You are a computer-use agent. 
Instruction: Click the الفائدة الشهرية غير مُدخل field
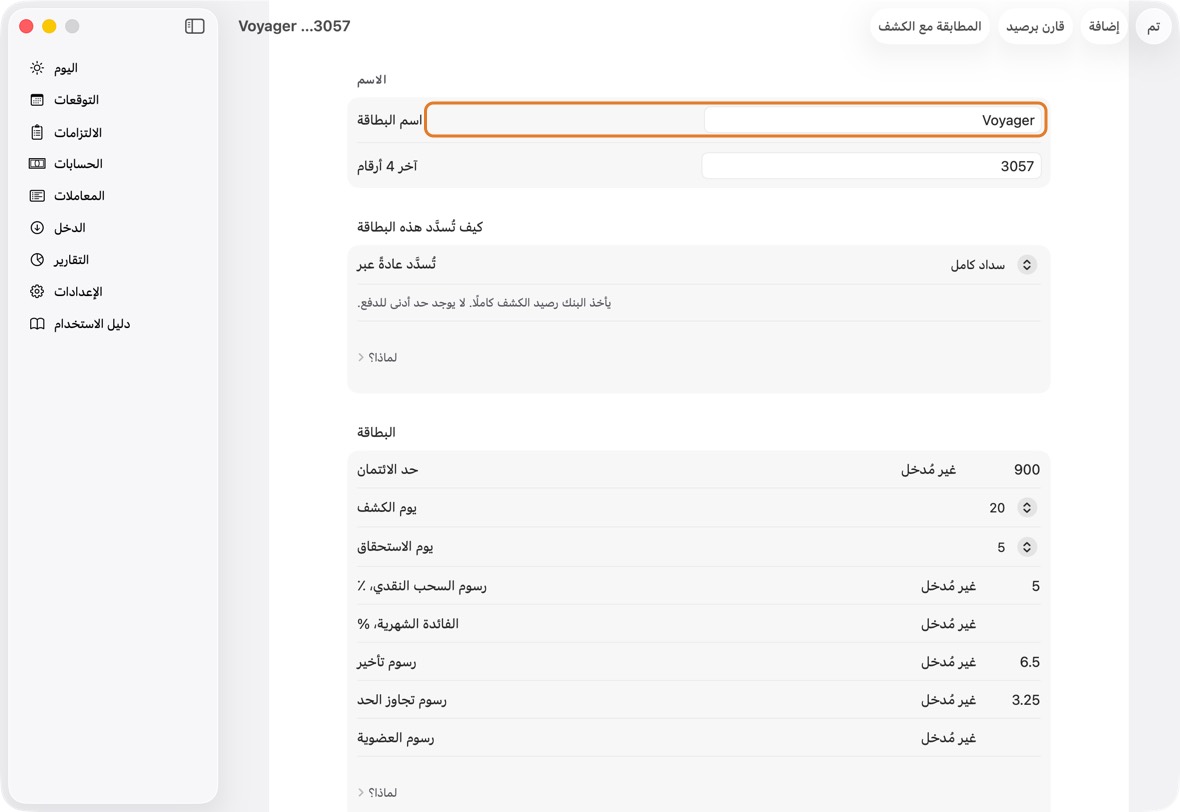(x=948, y=624)
